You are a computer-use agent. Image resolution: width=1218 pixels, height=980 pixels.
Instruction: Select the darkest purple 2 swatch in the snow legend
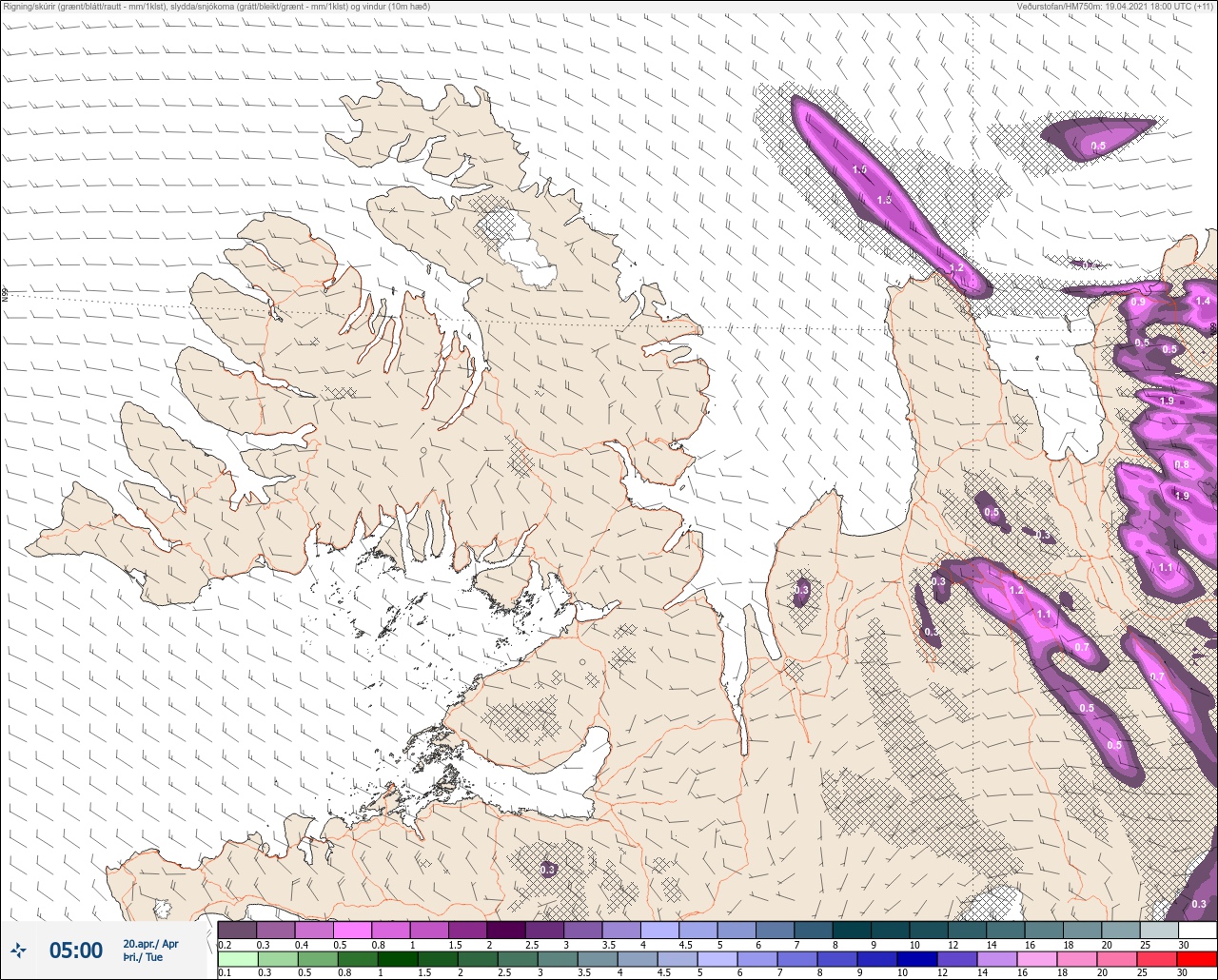tap(506, 930)
